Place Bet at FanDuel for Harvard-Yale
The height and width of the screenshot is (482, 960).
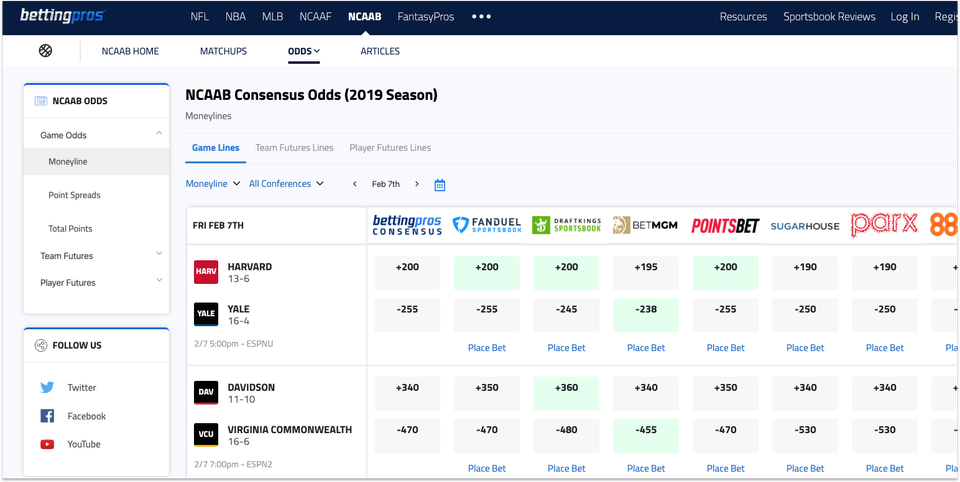487,348
